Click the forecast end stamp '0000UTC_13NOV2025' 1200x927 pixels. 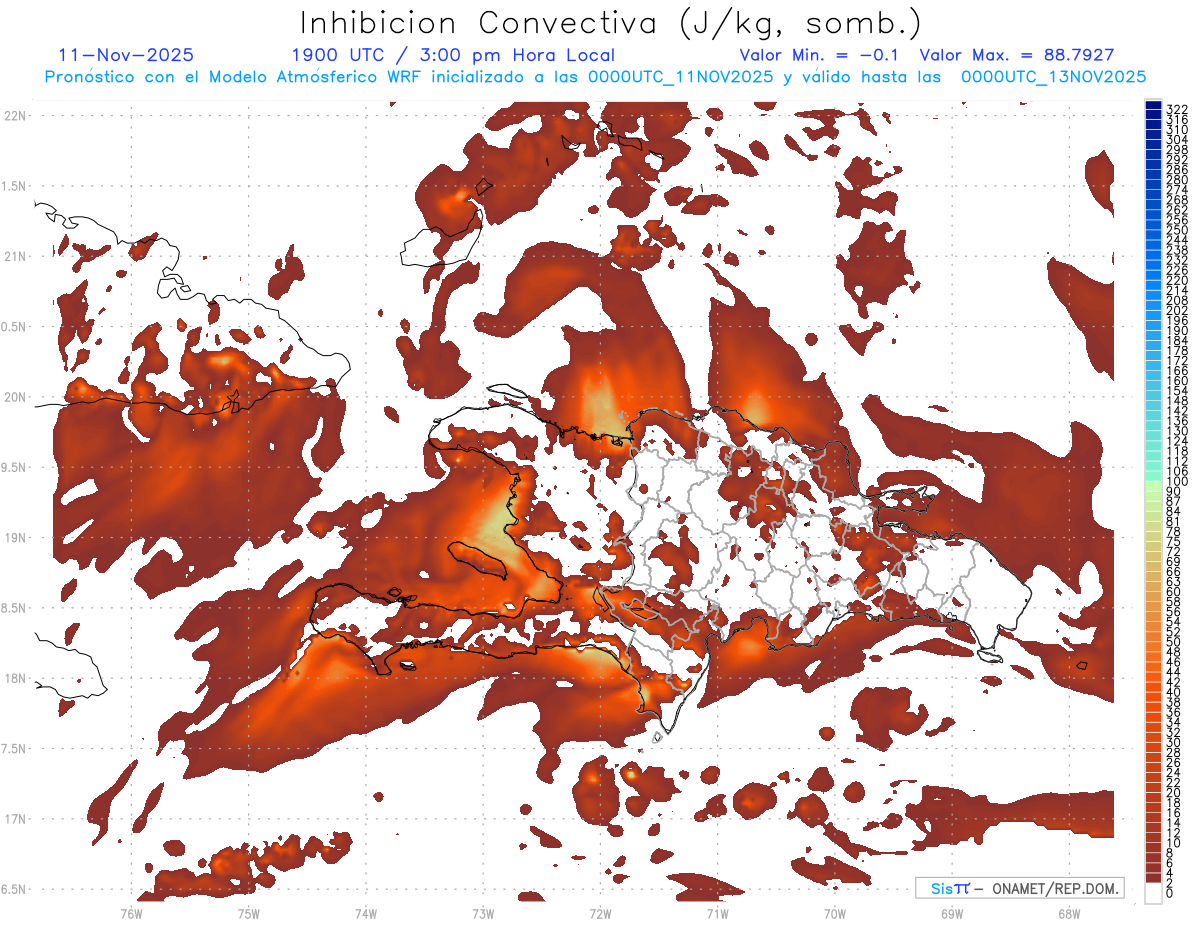pyautogui.click(x=1053, y=77)
